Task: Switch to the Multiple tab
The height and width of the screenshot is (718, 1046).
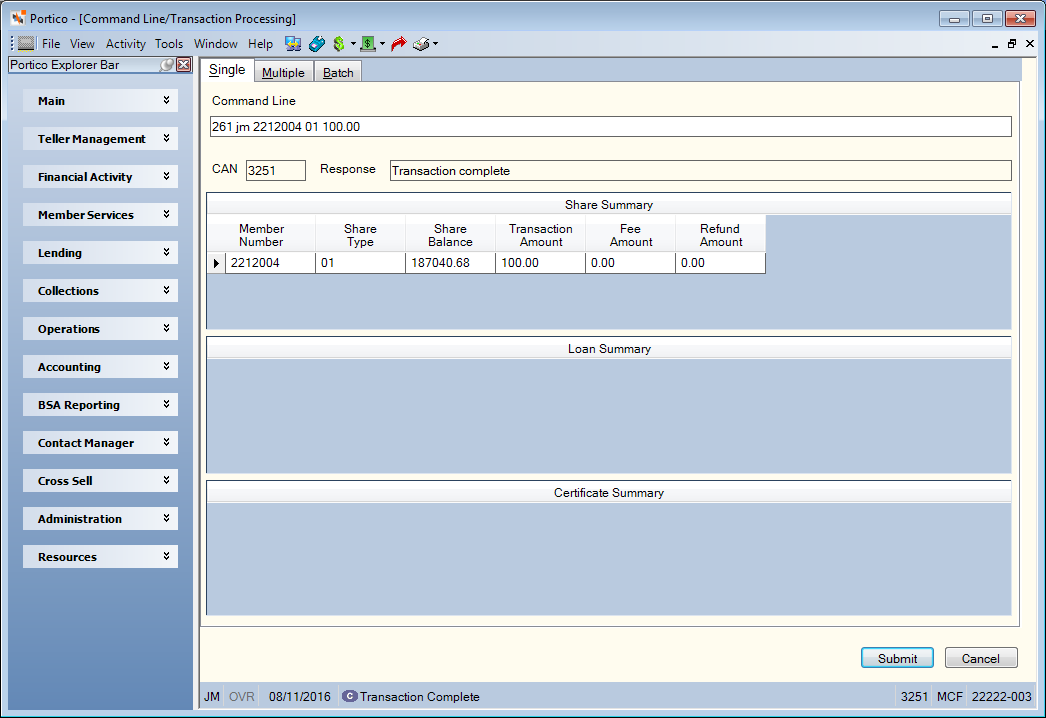Action: pos(283,73)
